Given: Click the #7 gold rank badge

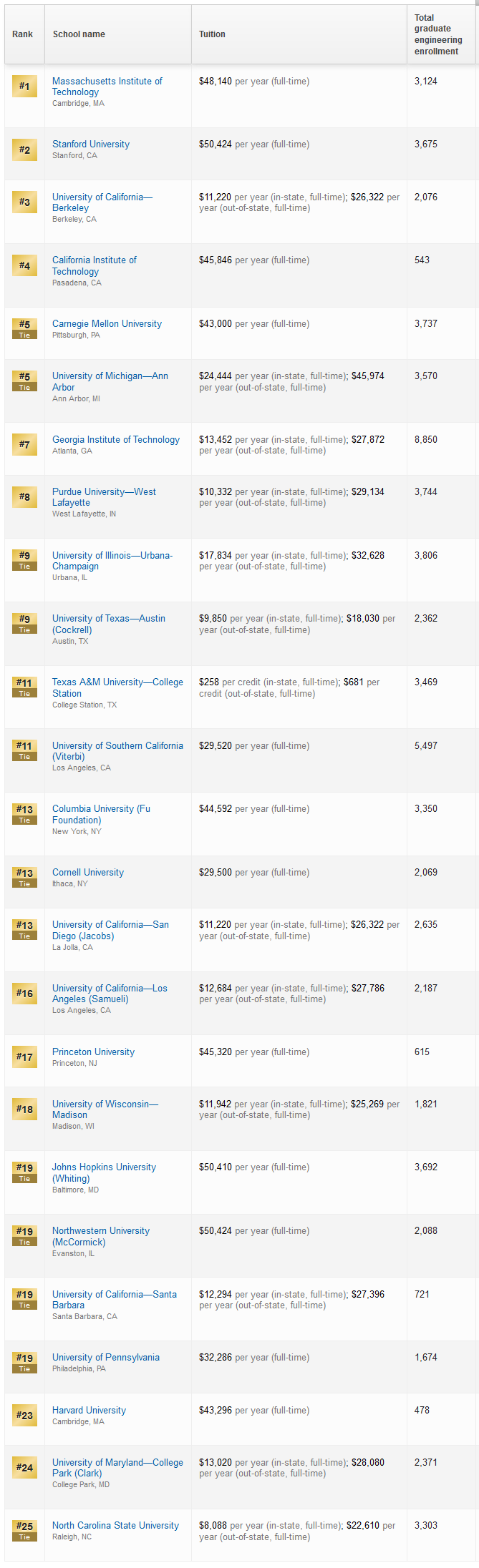Looking at the screenshot, I should pos(24,444).
